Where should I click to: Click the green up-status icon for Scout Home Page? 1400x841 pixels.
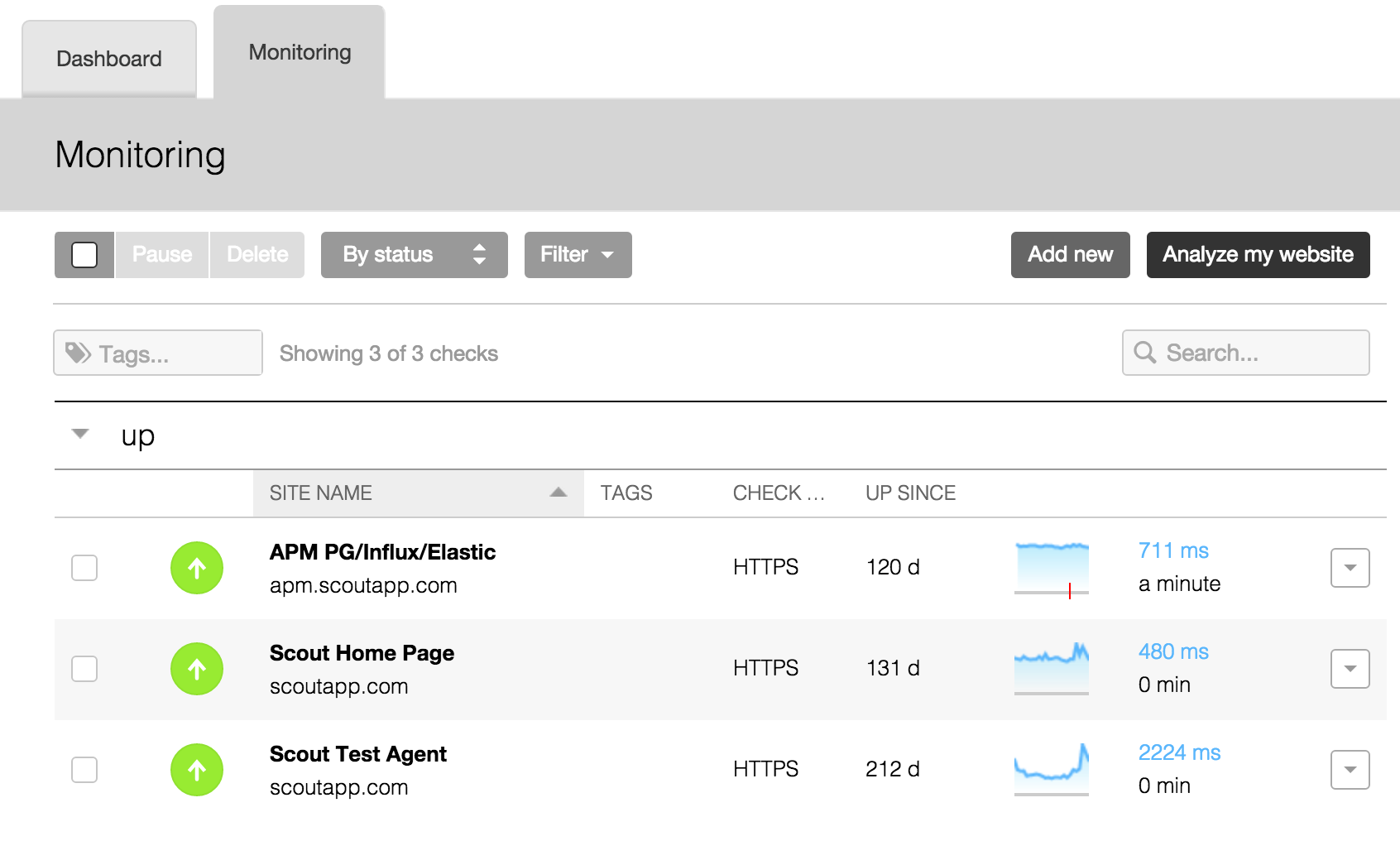[x=197, y=669]
